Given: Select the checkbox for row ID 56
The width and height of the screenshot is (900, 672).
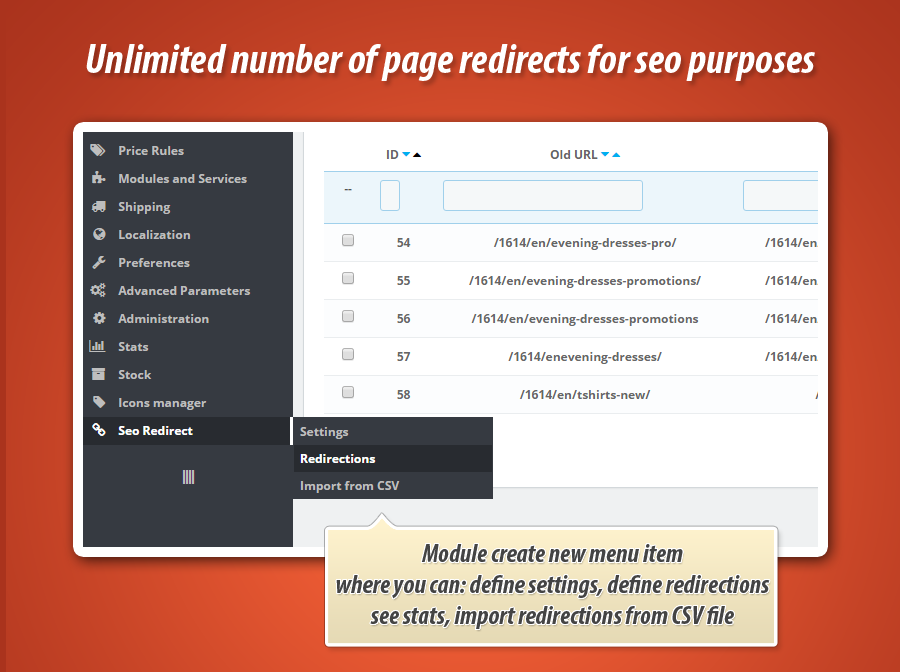Looking at the screenshot, I should pos(348,317).
